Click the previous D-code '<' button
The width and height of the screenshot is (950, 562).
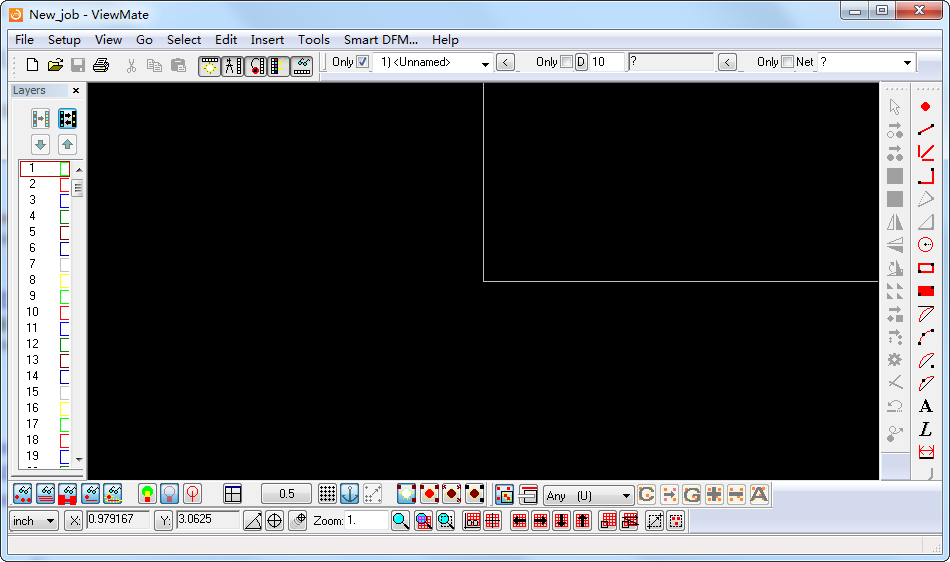tap(727, 62)
